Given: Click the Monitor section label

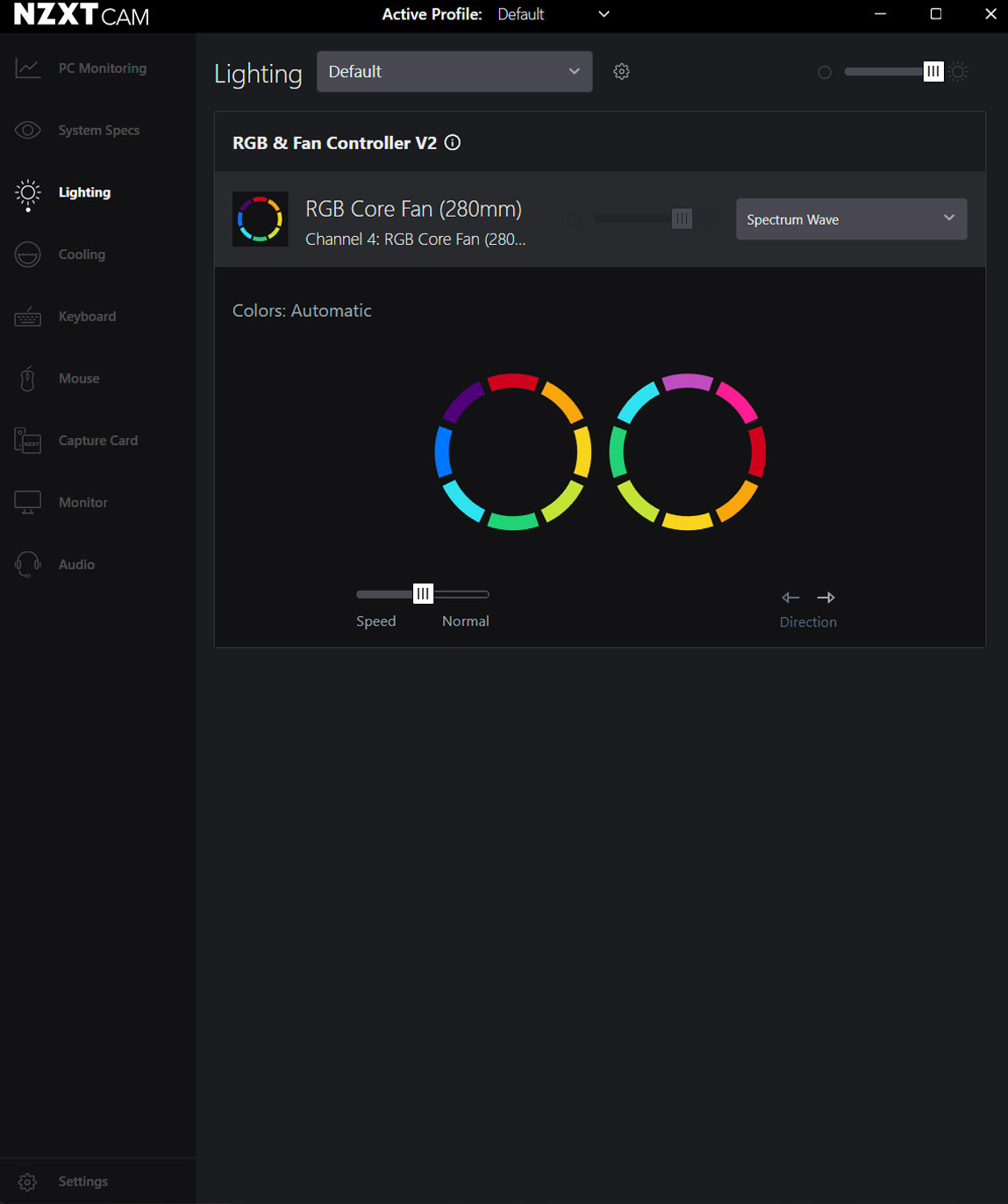Looking at the screenshot, I should 83,503.
